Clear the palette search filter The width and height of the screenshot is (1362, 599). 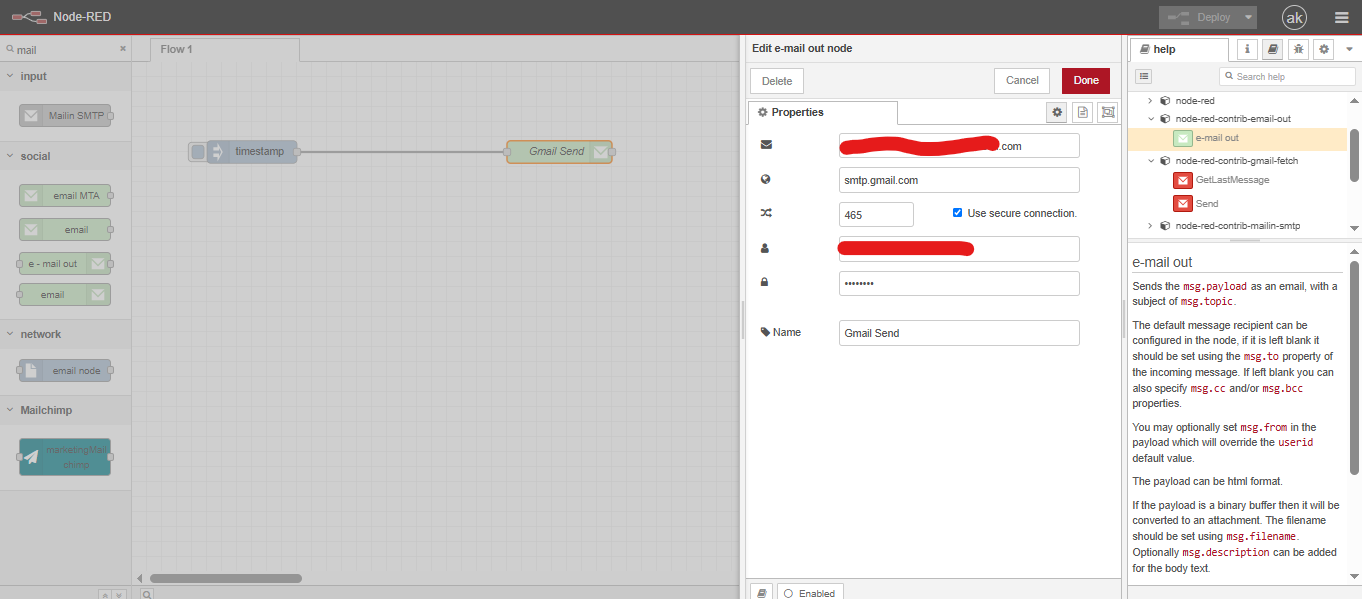(x=123, y=48)
